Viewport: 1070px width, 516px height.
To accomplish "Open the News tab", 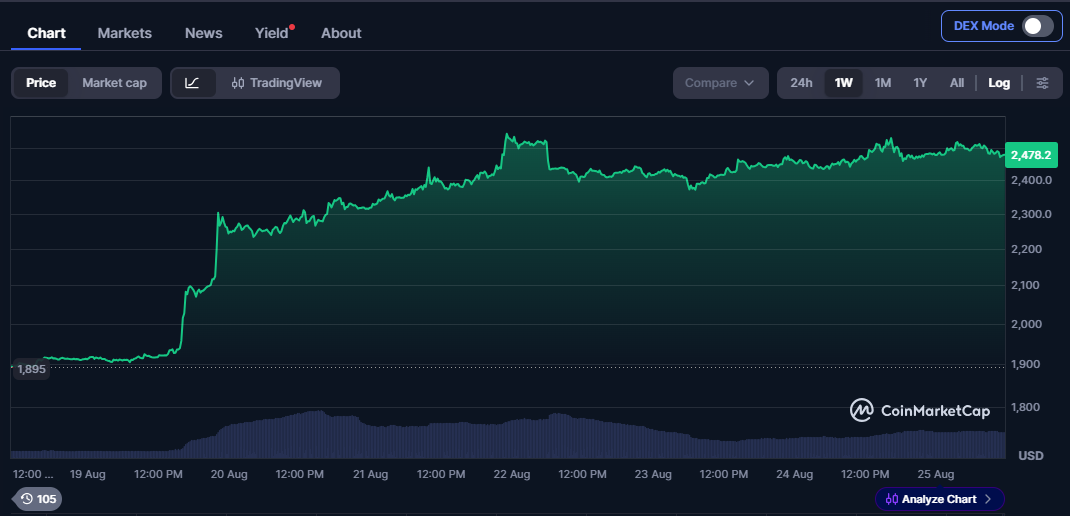I will click(203, 33).
